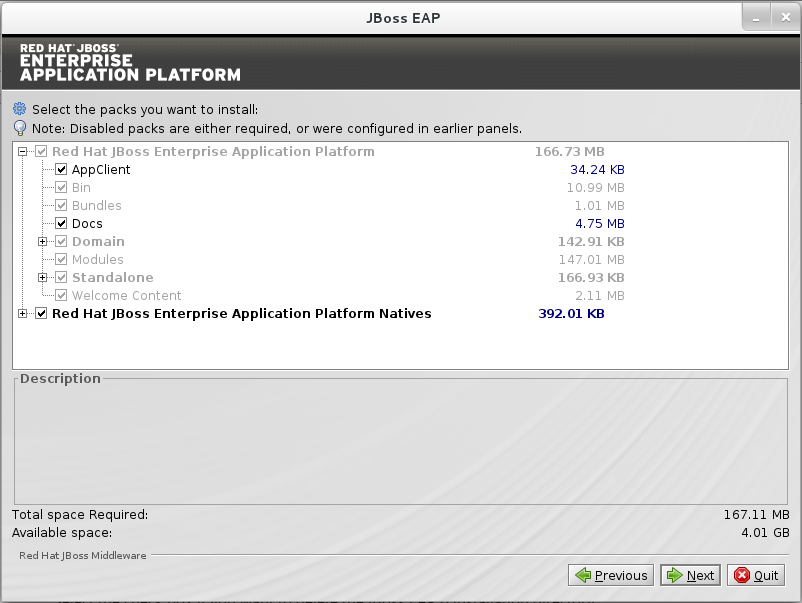Image resolution: width=802 pixels, height=603 pixels.
Task: Expand the Standalone pack node
Action: click(x=43, y=278)
